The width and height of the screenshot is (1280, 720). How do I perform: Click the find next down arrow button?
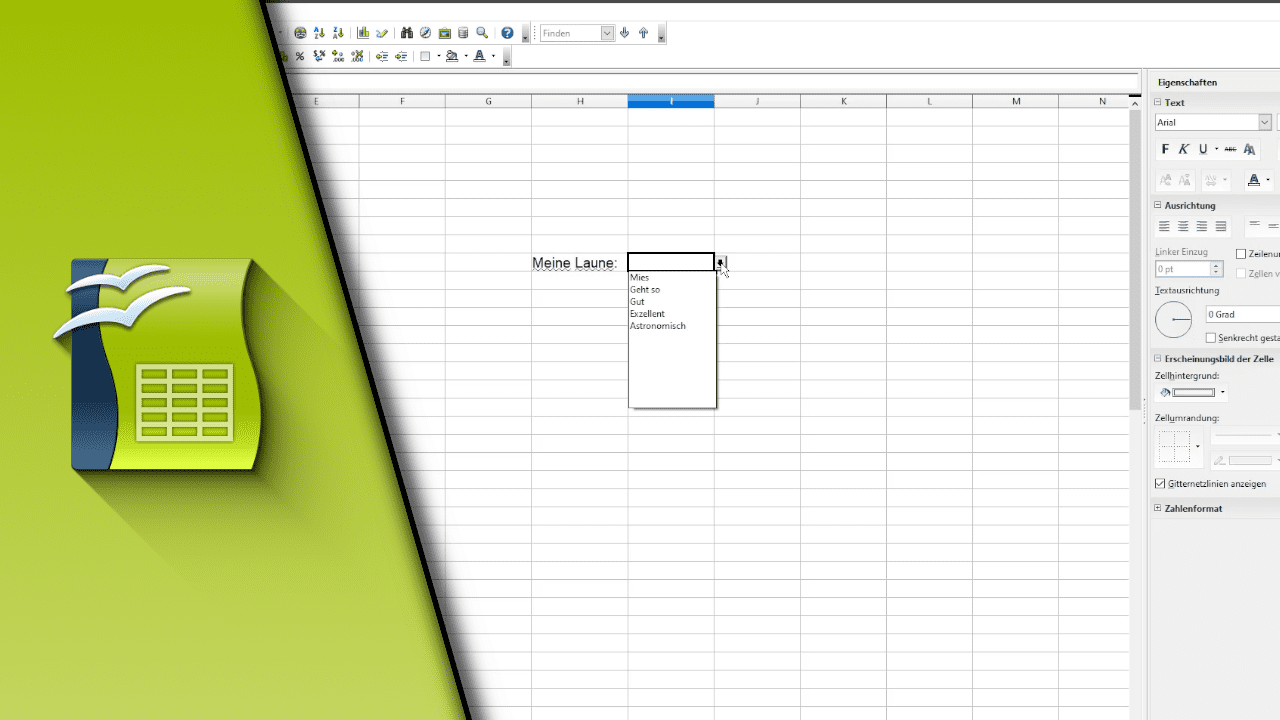tap(625, 33)
